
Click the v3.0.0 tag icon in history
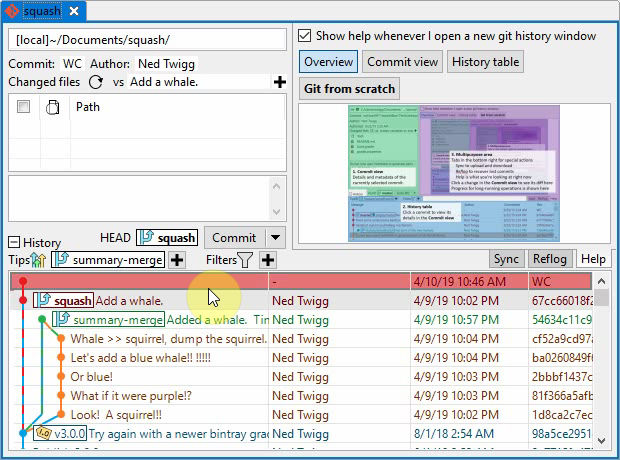(x=44, y=433)
